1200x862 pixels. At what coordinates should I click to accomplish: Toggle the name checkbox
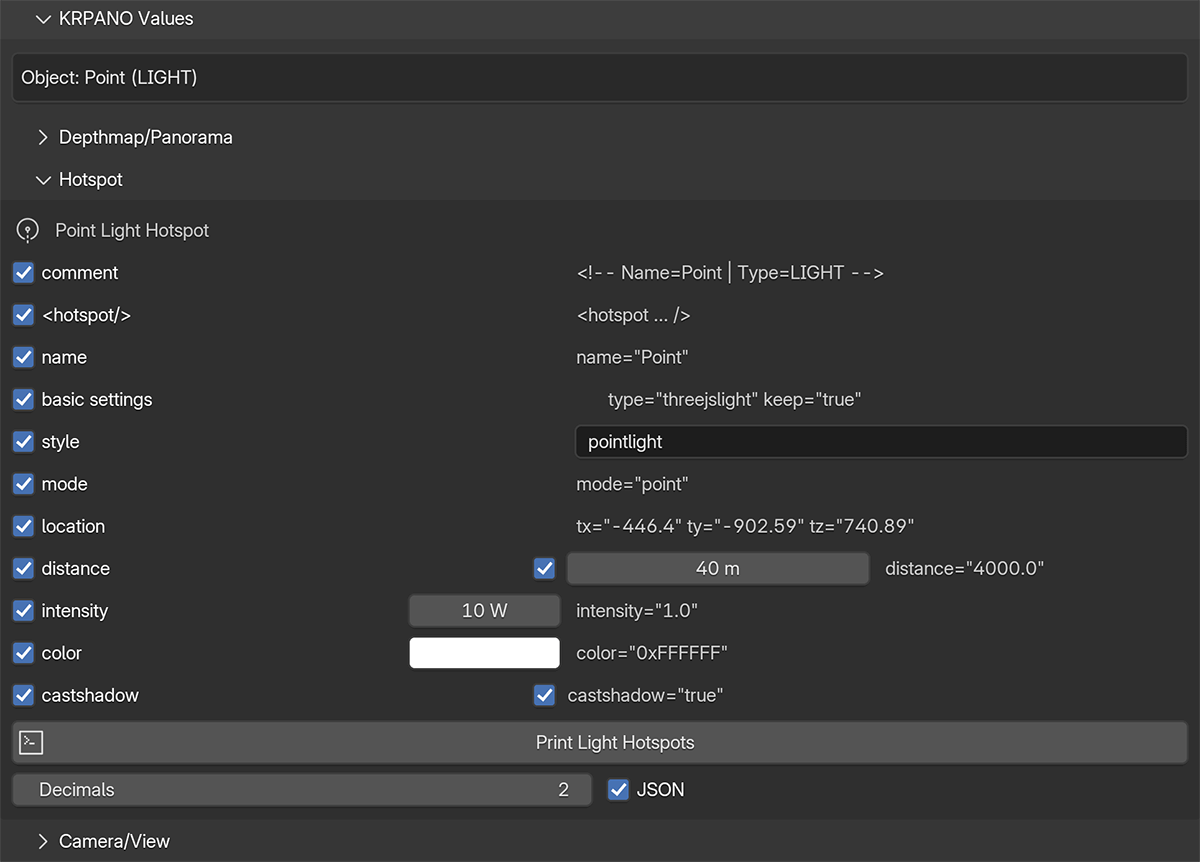pos(24,357)
